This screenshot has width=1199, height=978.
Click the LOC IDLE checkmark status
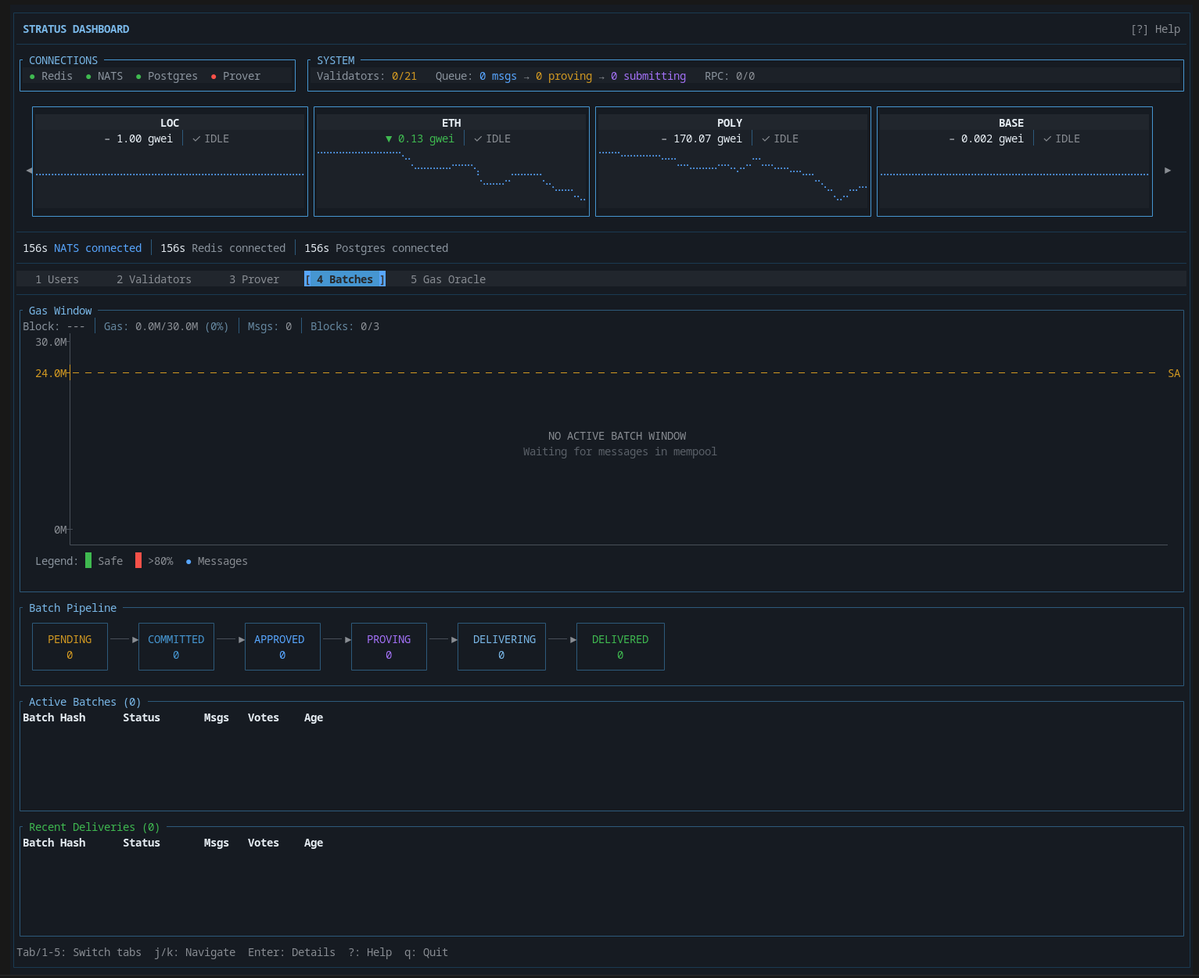pos(210,138)
